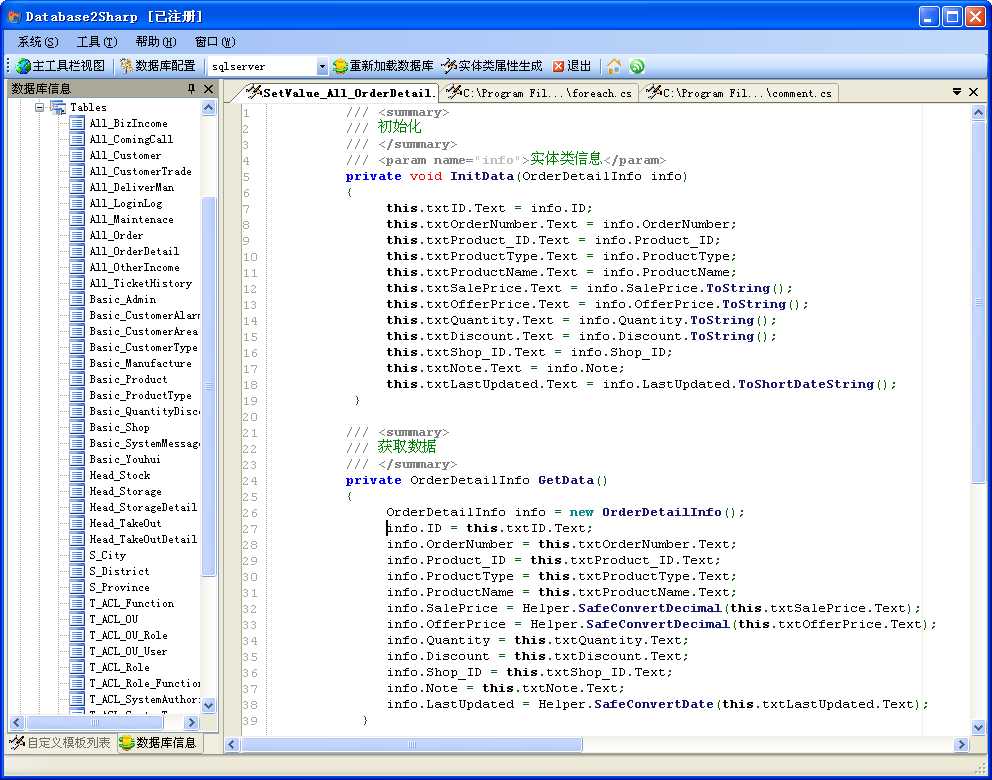Screen dimensions: 992x780
Task: Click the tree panel vertical scrollbar thumb
Action: pos(209,386)
